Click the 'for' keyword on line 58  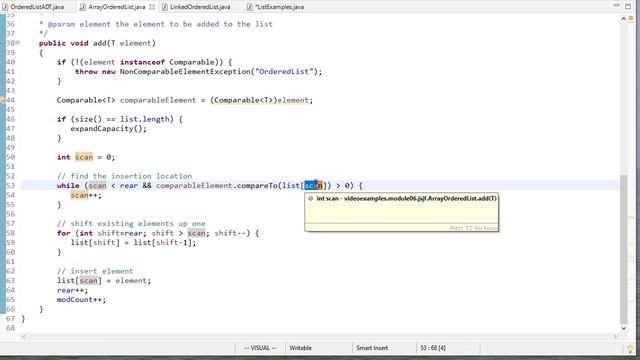[64, 233]
